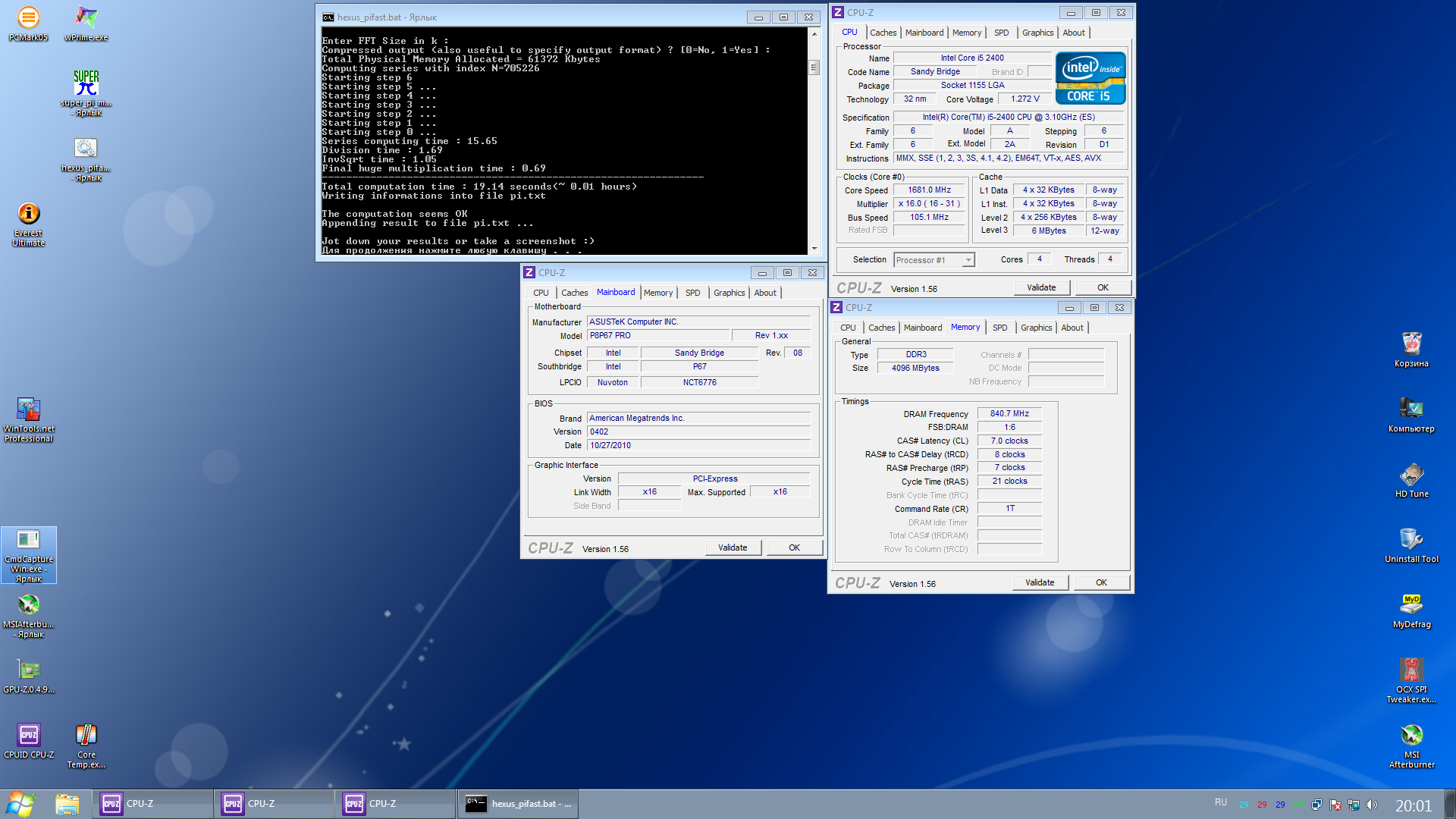Open the Recycle Bin (Корзина) icon

1411,350
